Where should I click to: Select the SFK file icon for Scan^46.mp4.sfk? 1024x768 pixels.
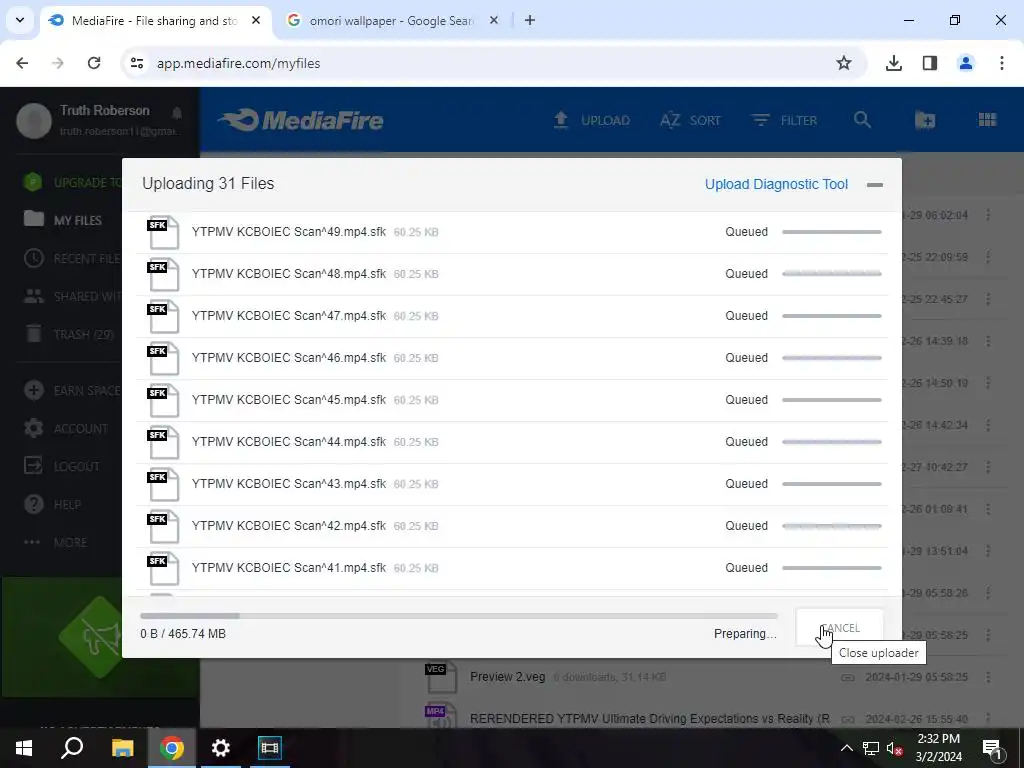click(x=163, y=358)
